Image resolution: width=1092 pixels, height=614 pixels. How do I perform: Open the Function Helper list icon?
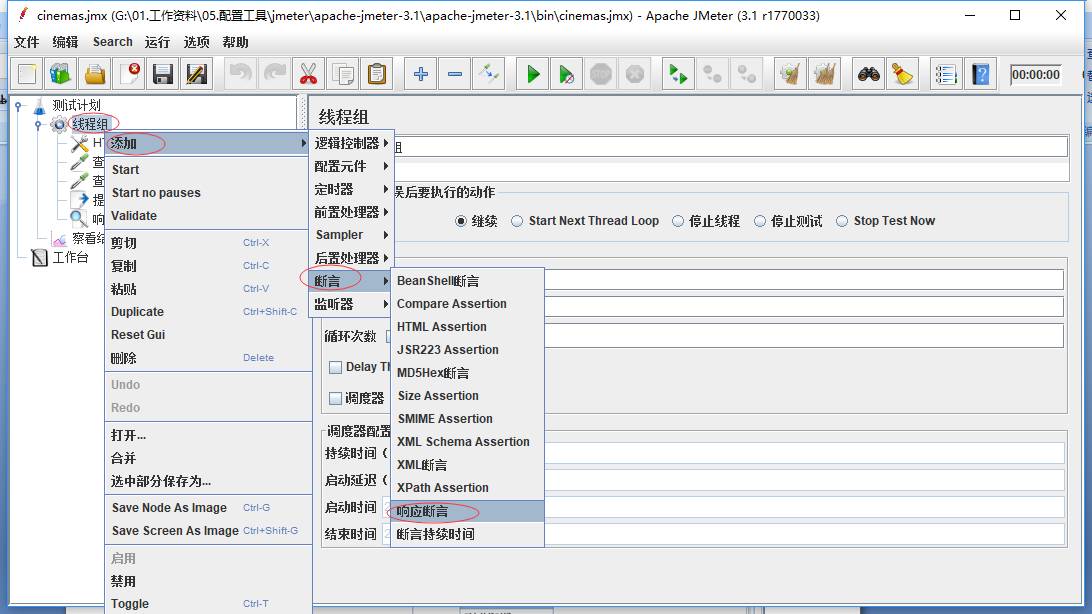click(946, 74)
